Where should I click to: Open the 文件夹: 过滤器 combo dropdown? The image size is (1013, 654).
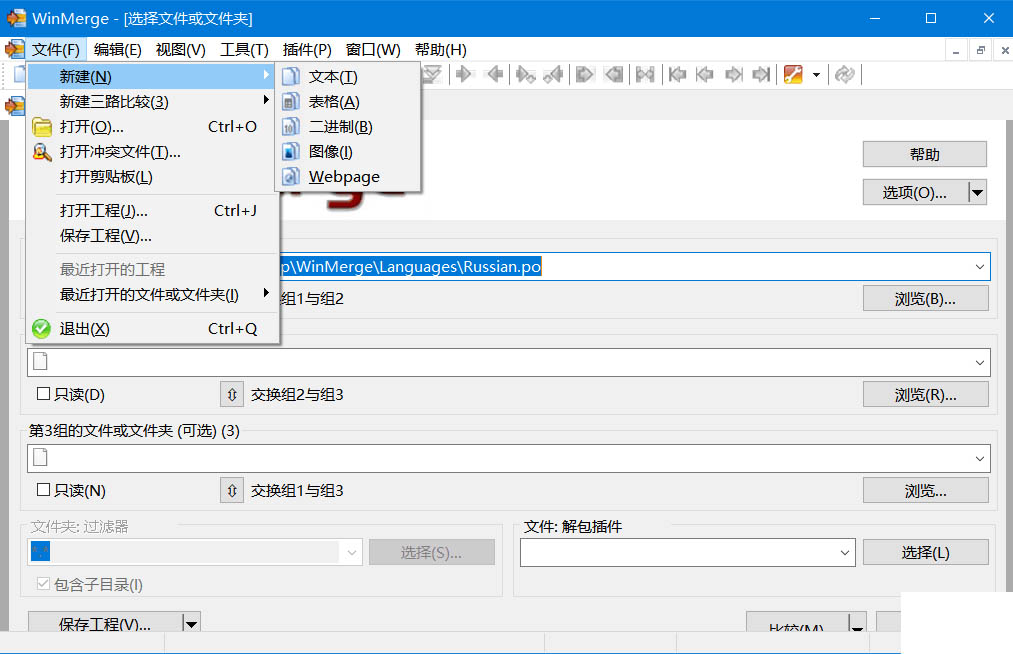click(351, 553)
